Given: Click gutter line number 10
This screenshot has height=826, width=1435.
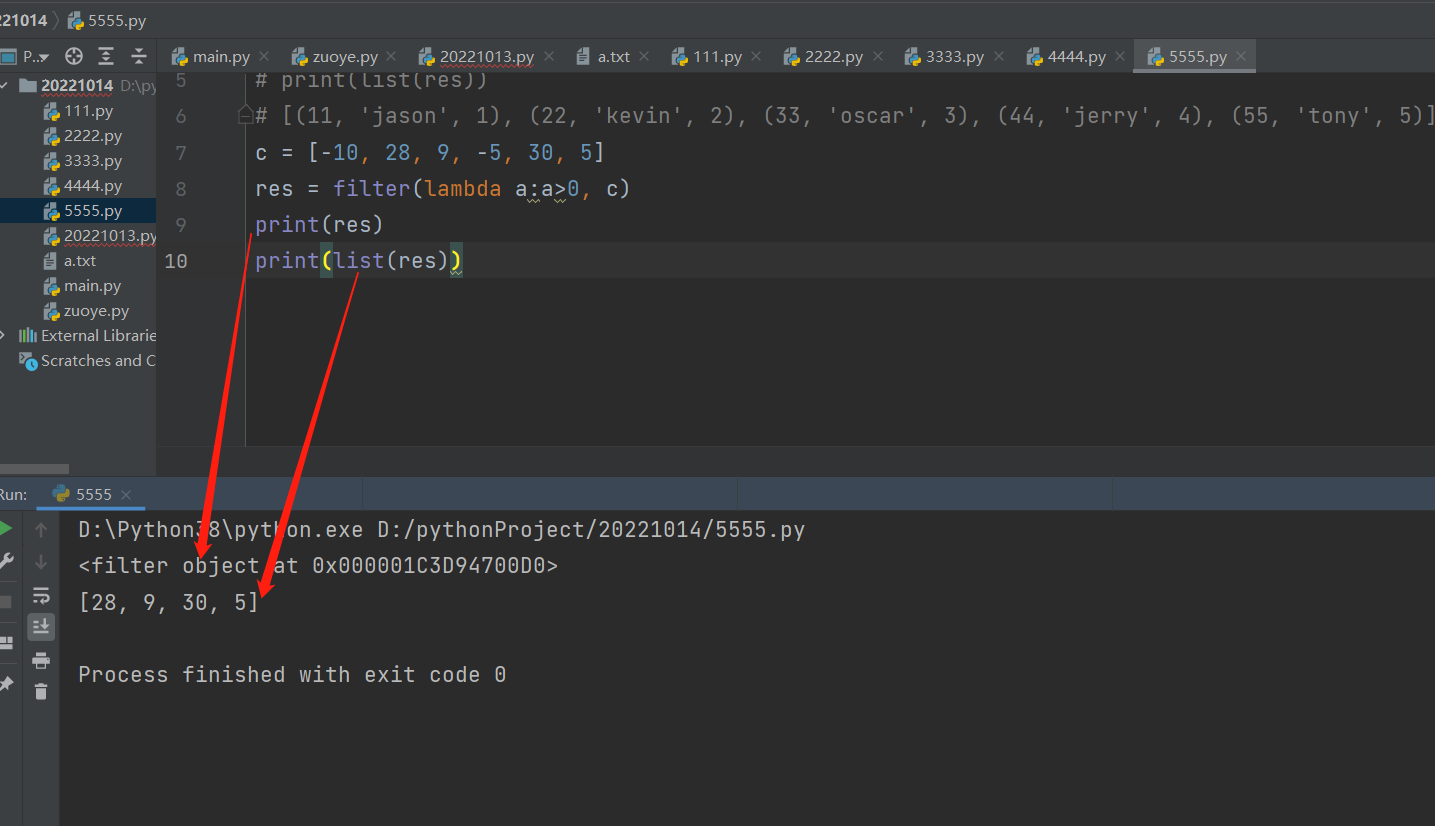Looking at the screenshot, I should [x=176, y=261].
